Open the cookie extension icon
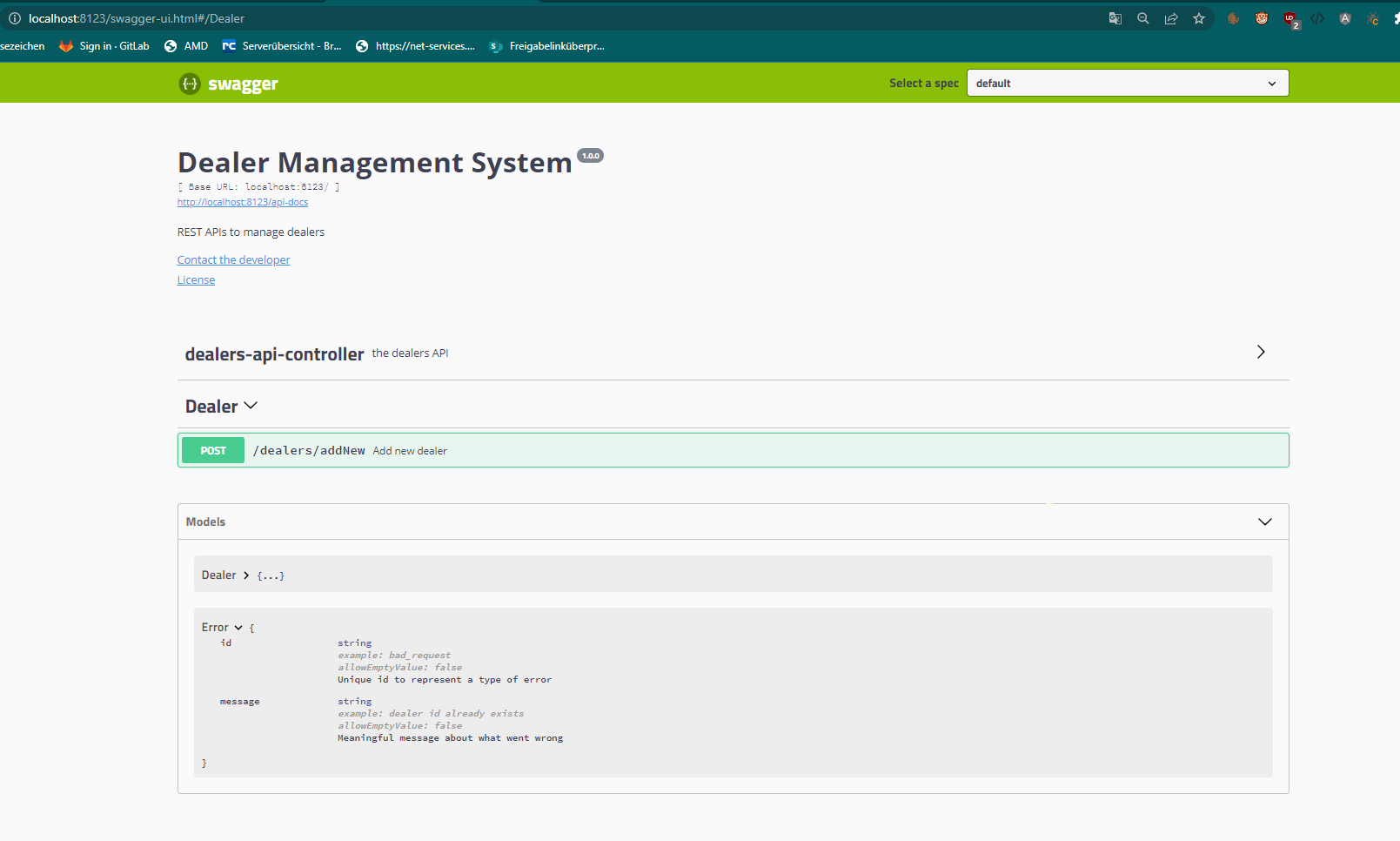Viewport: 1400px width, 841px height. (1233, 18)
